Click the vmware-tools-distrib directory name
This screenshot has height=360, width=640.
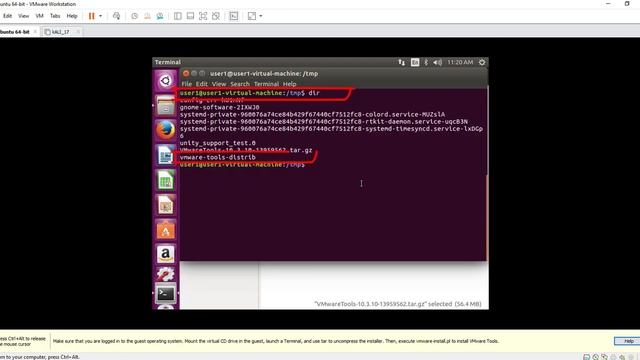point(218,157)
